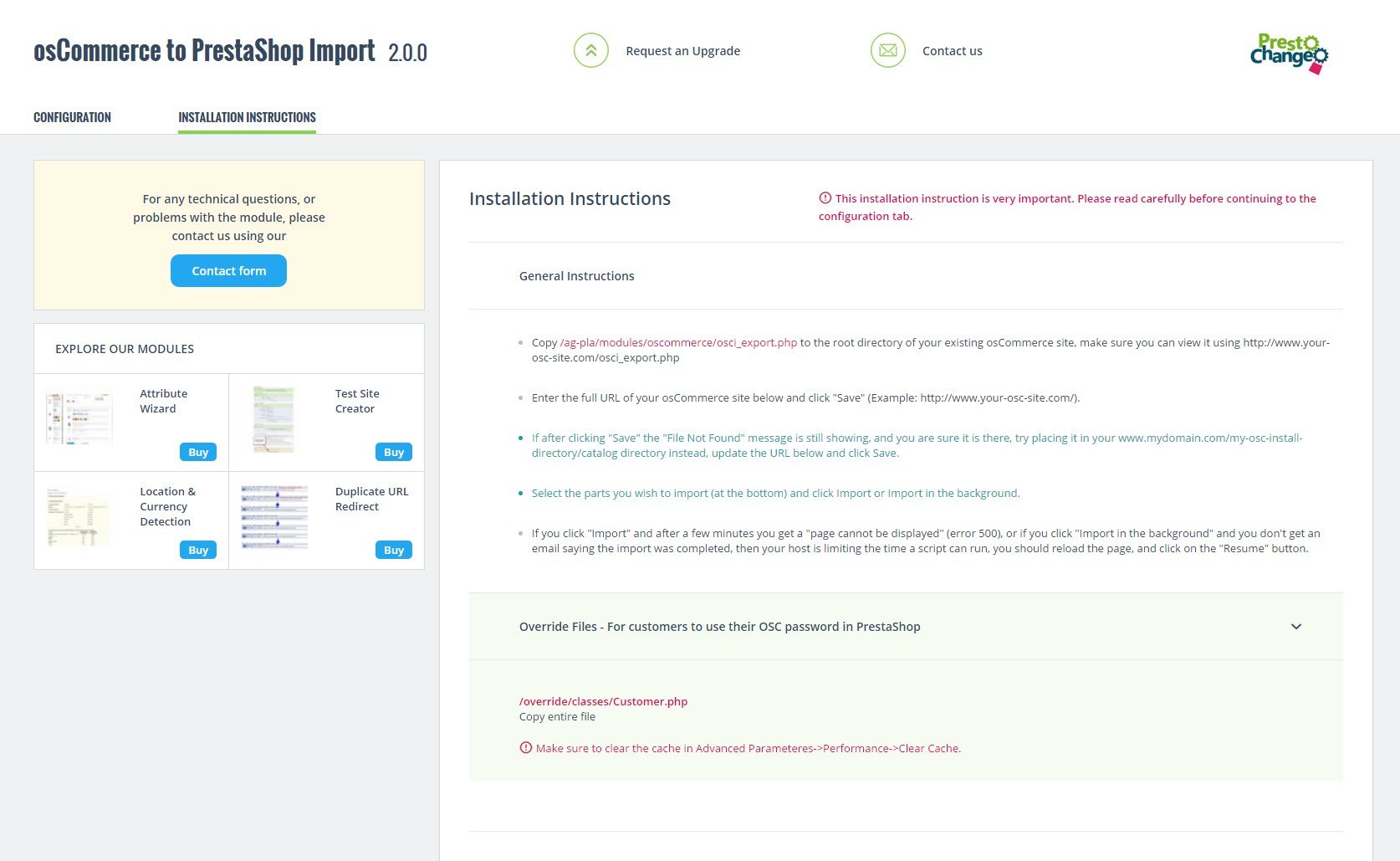
Task: Click the Request an Upgrade link
Action: tap(682, 51)
